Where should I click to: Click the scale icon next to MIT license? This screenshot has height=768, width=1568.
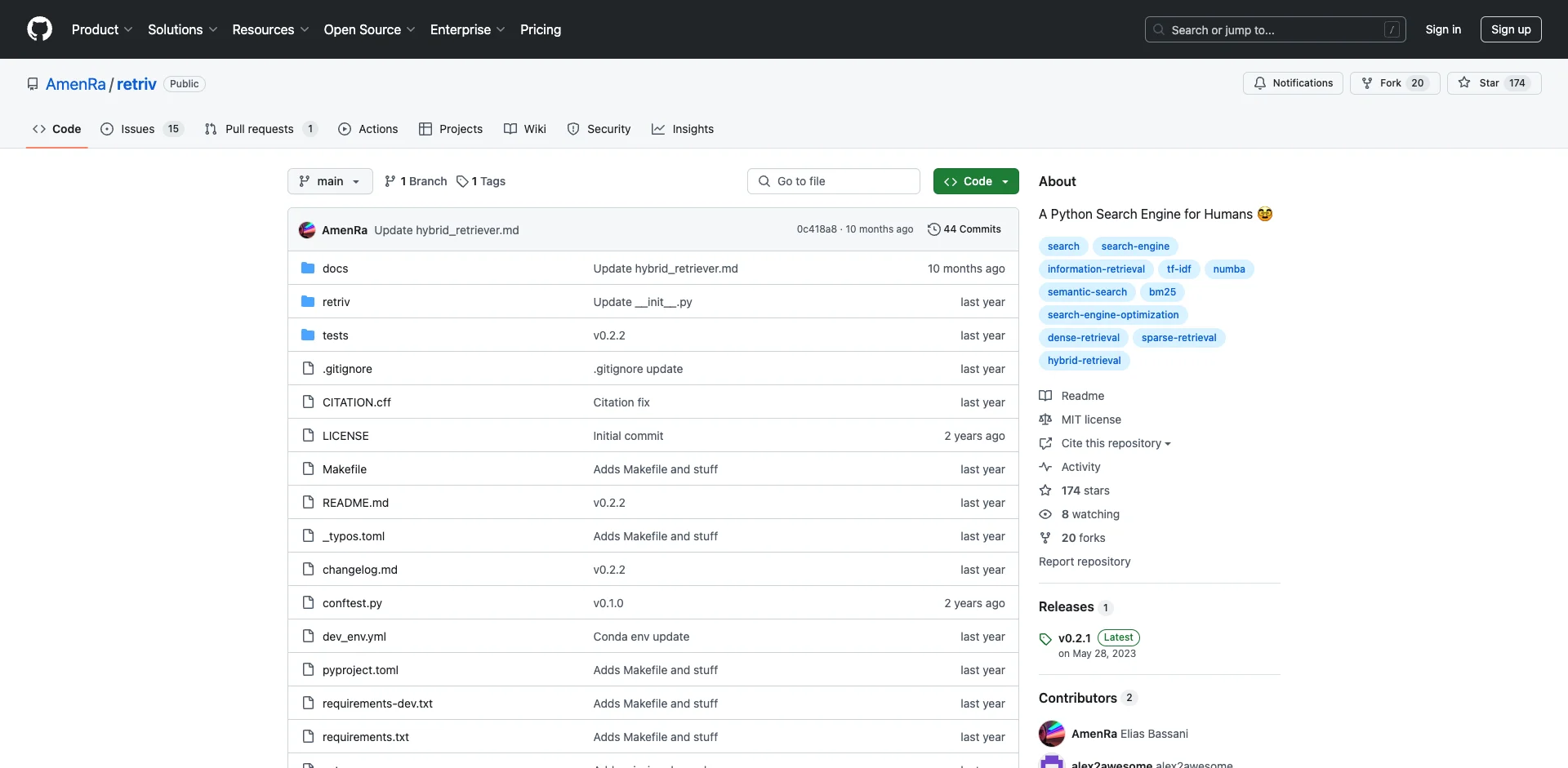(x=1045, y=420)
